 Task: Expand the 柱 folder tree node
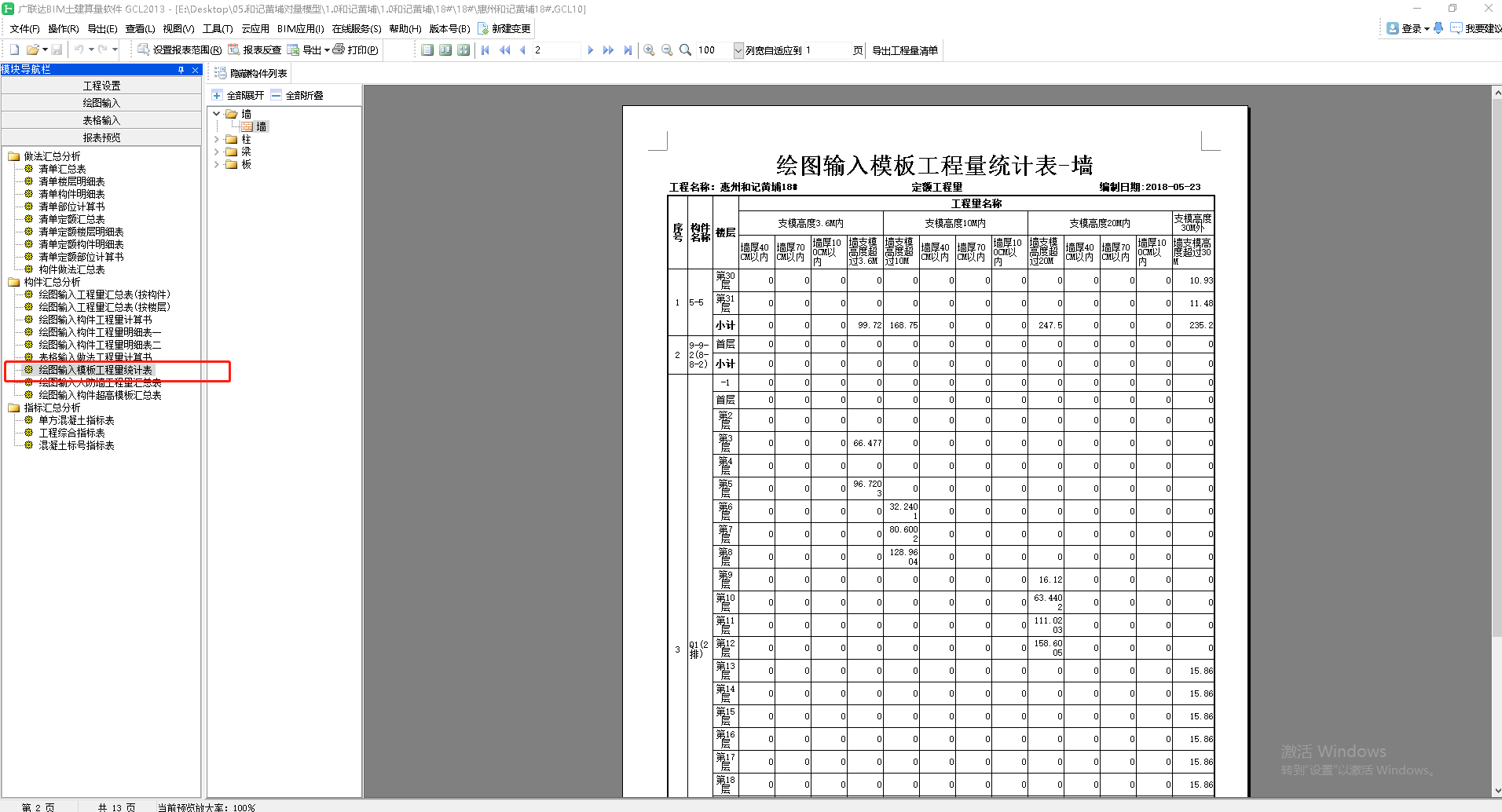[217, 139]
